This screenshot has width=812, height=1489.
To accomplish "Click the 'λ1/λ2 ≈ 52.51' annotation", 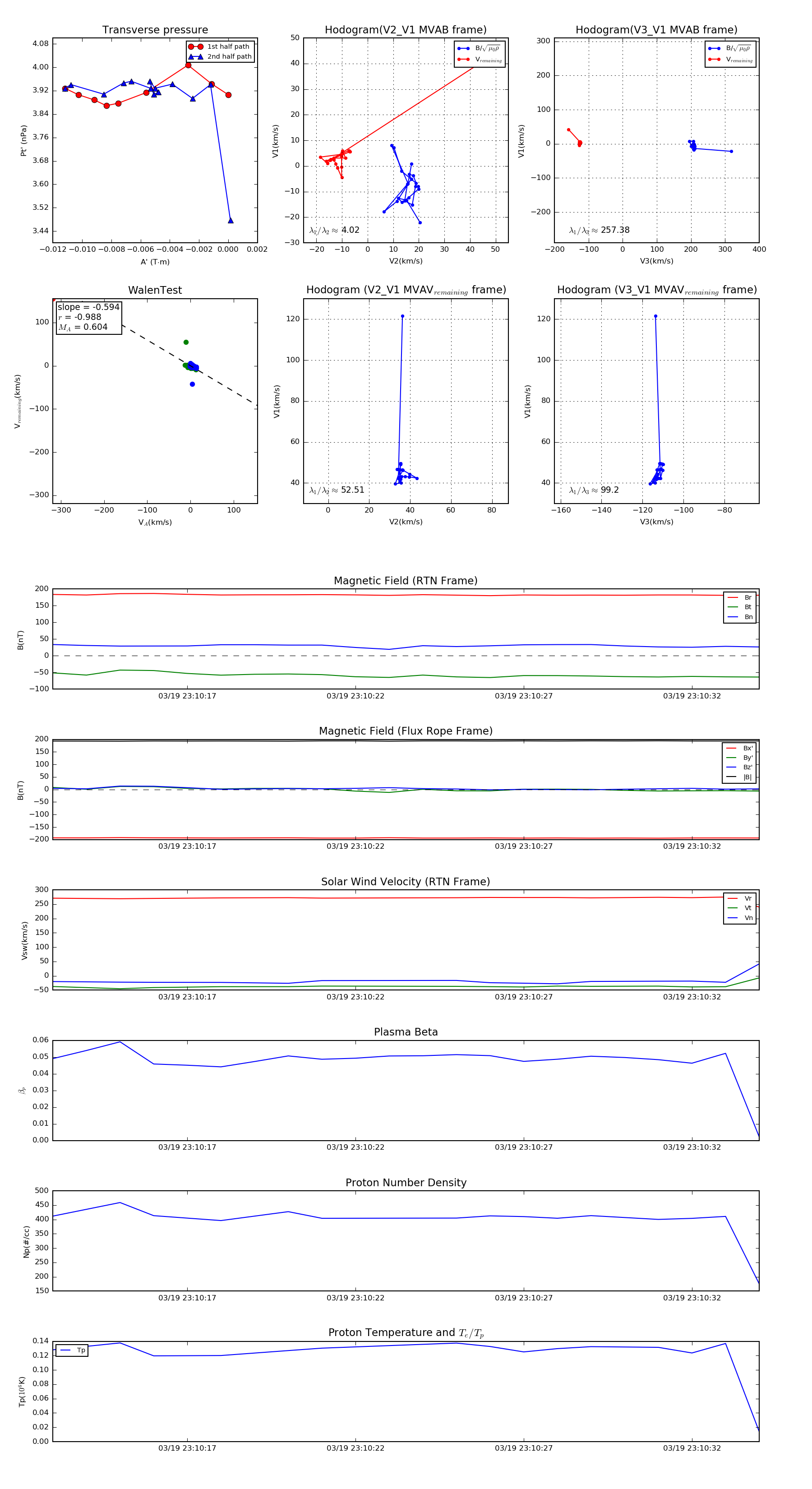I will coord(337,490).
